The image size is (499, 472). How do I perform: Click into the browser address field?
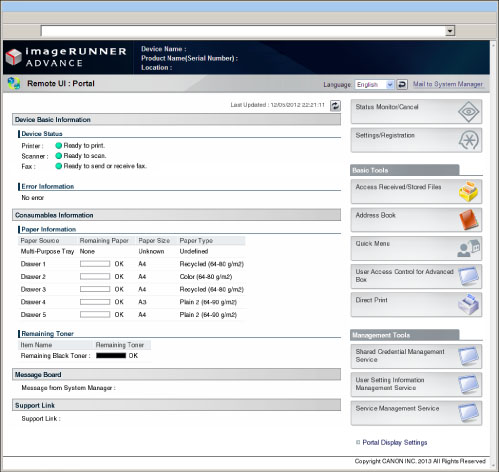click(243, 31)
